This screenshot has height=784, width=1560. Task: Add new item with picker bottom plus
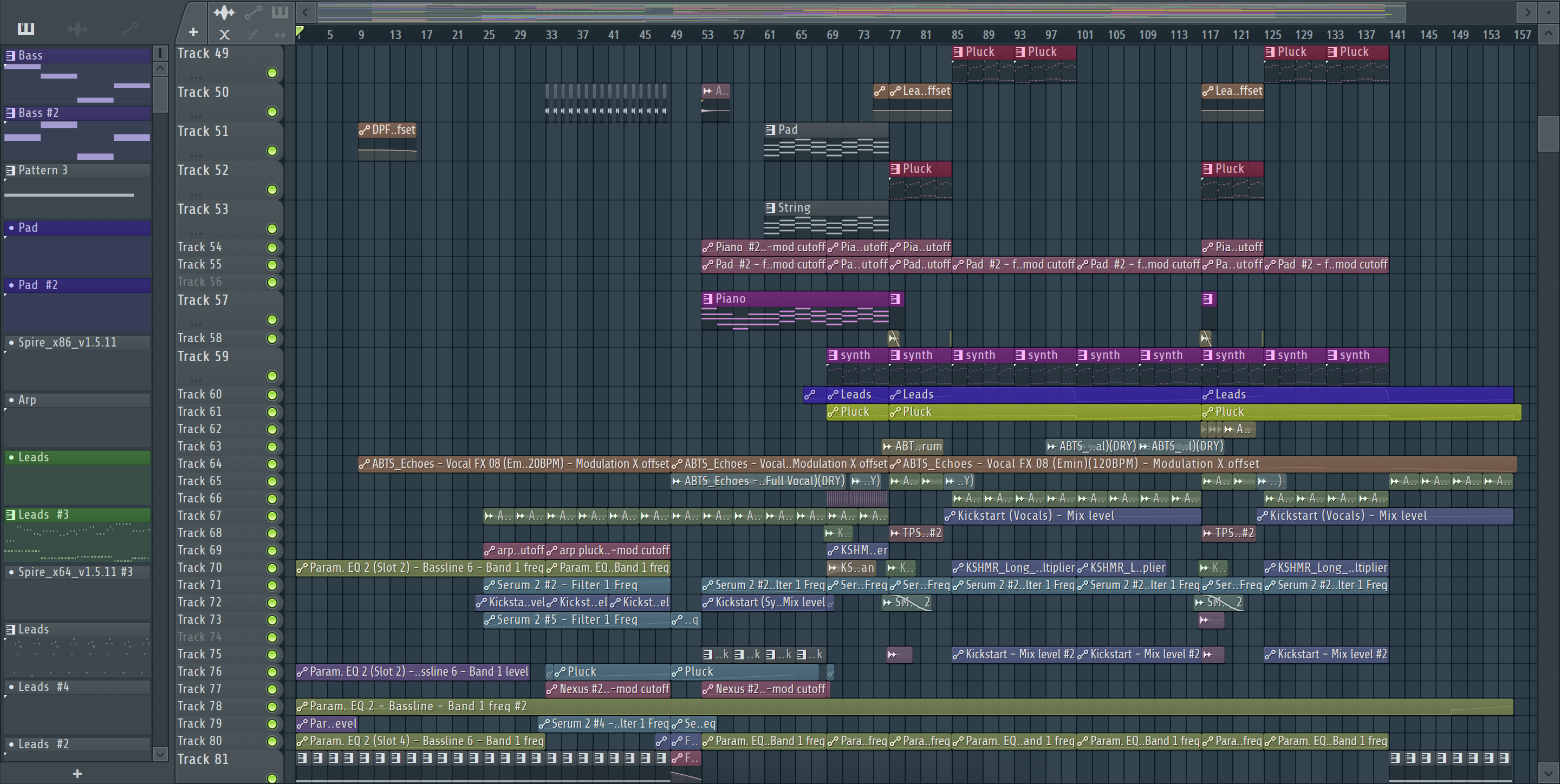[x=77, y=773]
